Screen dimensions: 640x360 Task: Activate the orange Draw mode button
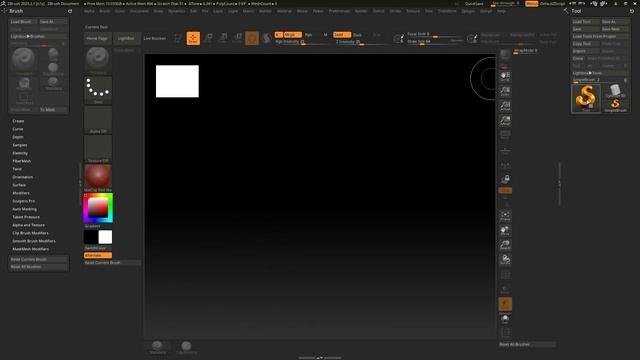click(193, 38)
